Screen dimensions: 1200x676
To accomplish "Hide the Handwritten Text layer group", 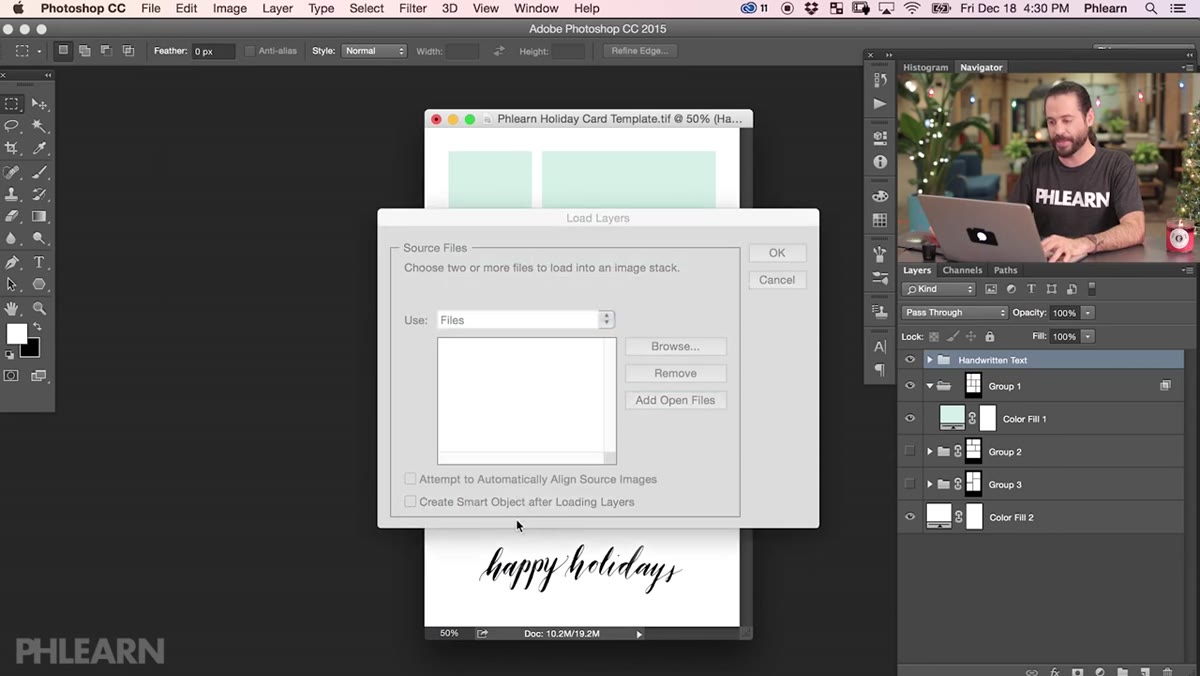I will 910,360.
